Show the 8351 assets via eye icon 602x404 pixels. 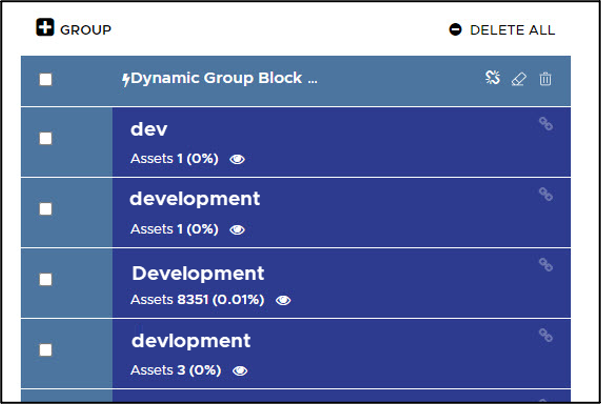coord(283,300)
